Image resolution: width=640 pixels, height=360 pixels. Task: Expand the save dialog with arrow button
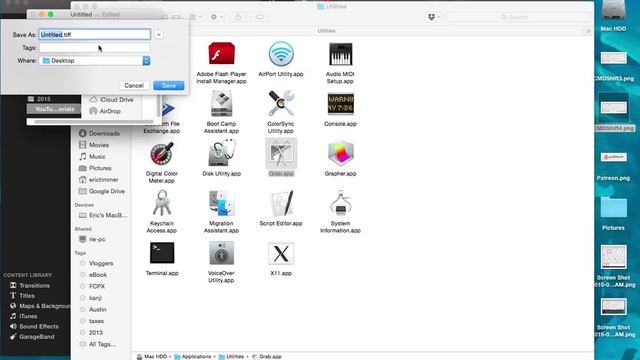pos(159,35)
